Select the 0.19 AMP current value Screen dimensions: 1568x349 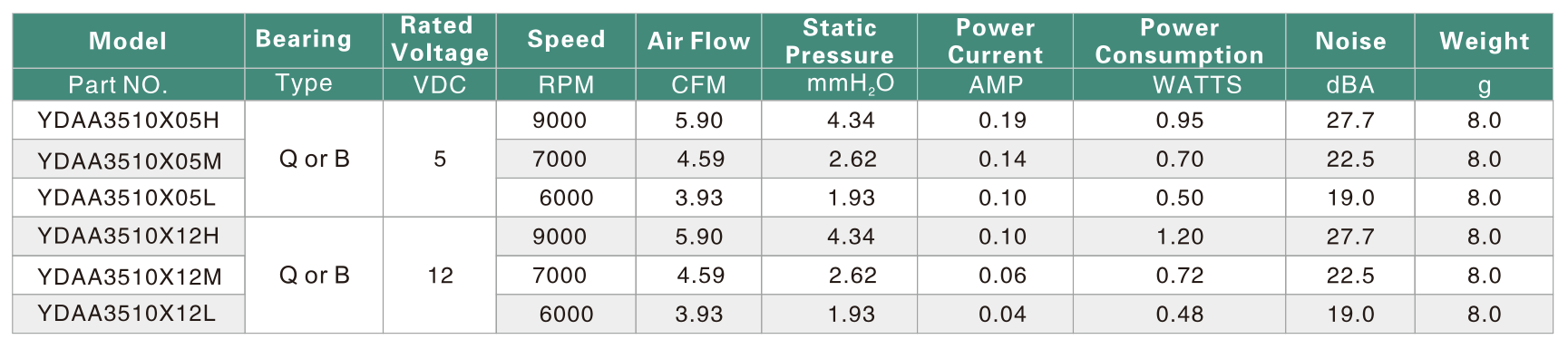pyautogui.click(x=1002, y=121)
